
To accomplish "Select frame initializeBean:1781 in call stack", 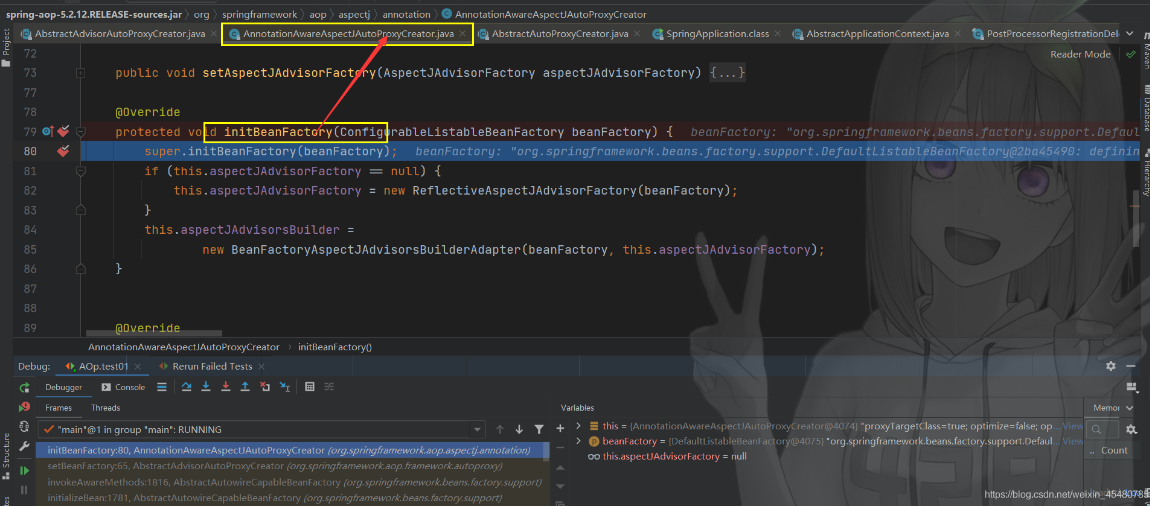I will pos(293,499).
